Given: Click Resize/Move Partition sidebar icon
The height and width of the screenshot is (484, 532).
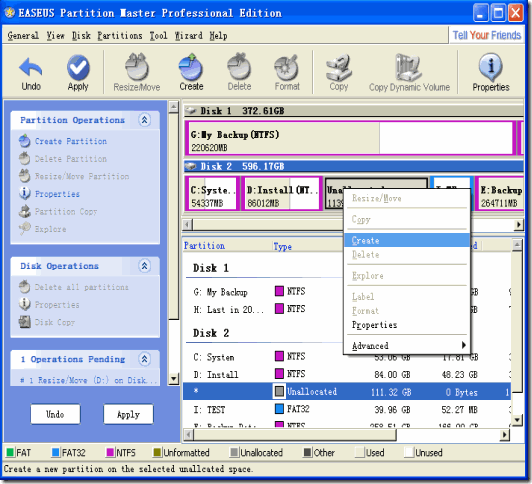Looking at the screenshot, I should coord(24,176).
